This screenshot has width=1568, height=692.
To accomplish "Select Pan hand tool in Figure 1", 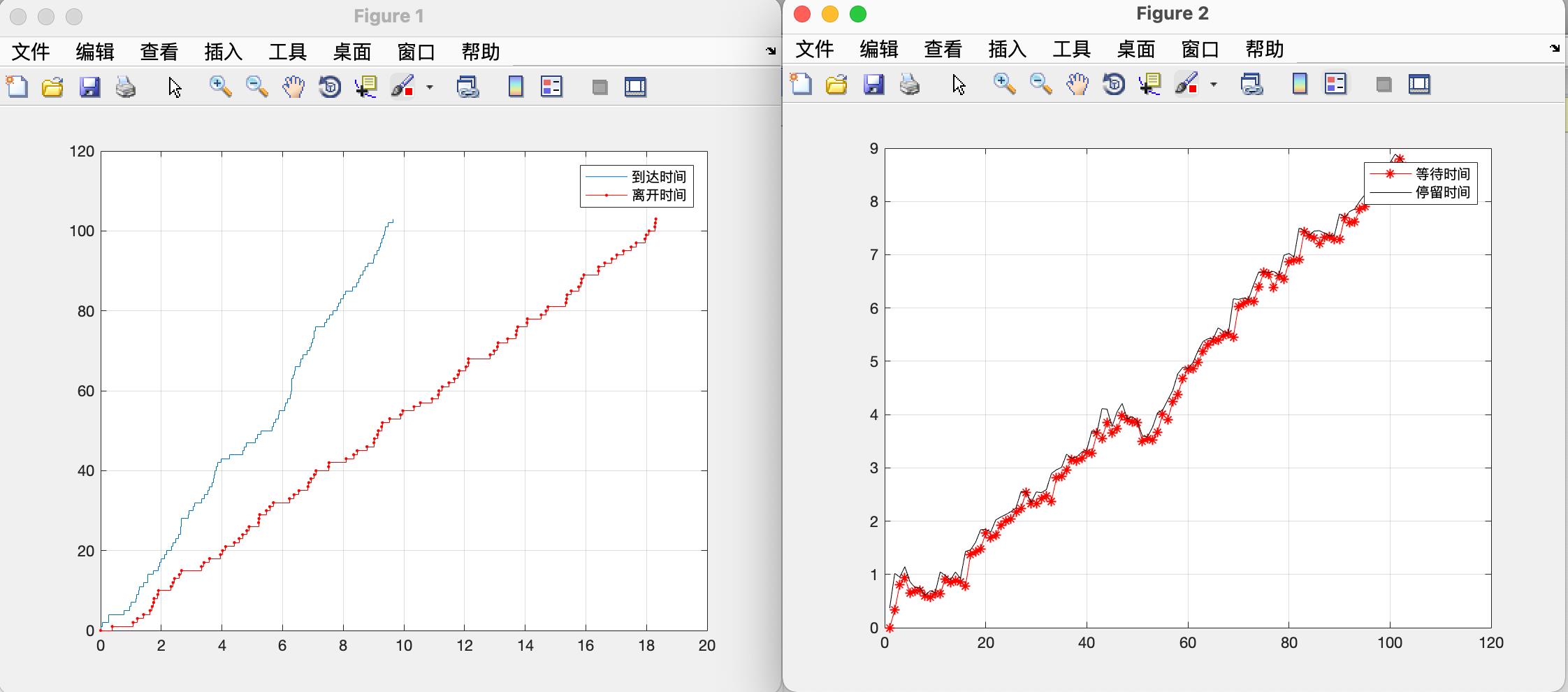I will point(293,87).
